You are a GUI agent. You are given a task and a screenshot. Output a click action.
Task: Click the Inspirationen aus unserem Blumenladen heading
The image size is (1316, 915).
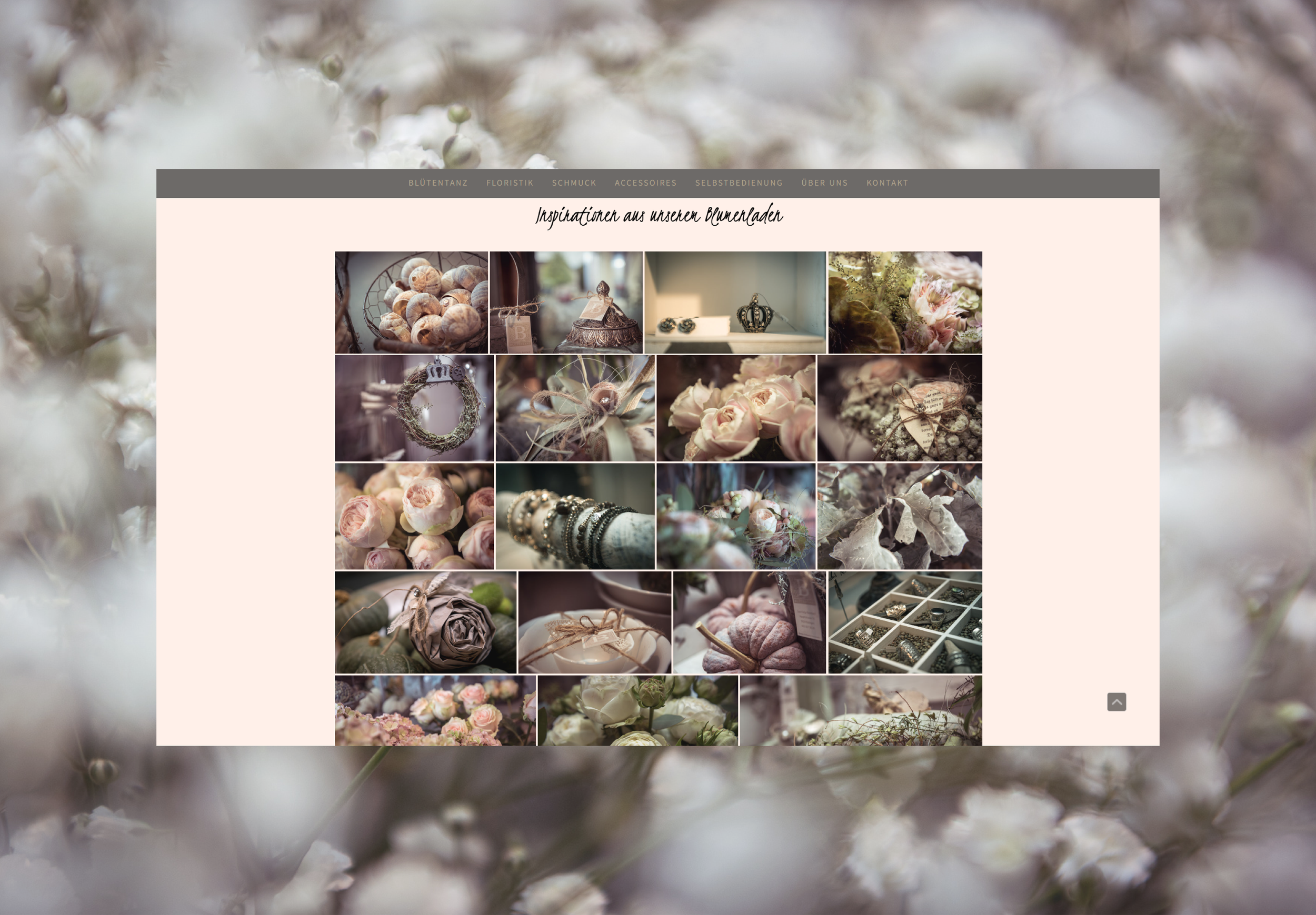pos(659,217)
